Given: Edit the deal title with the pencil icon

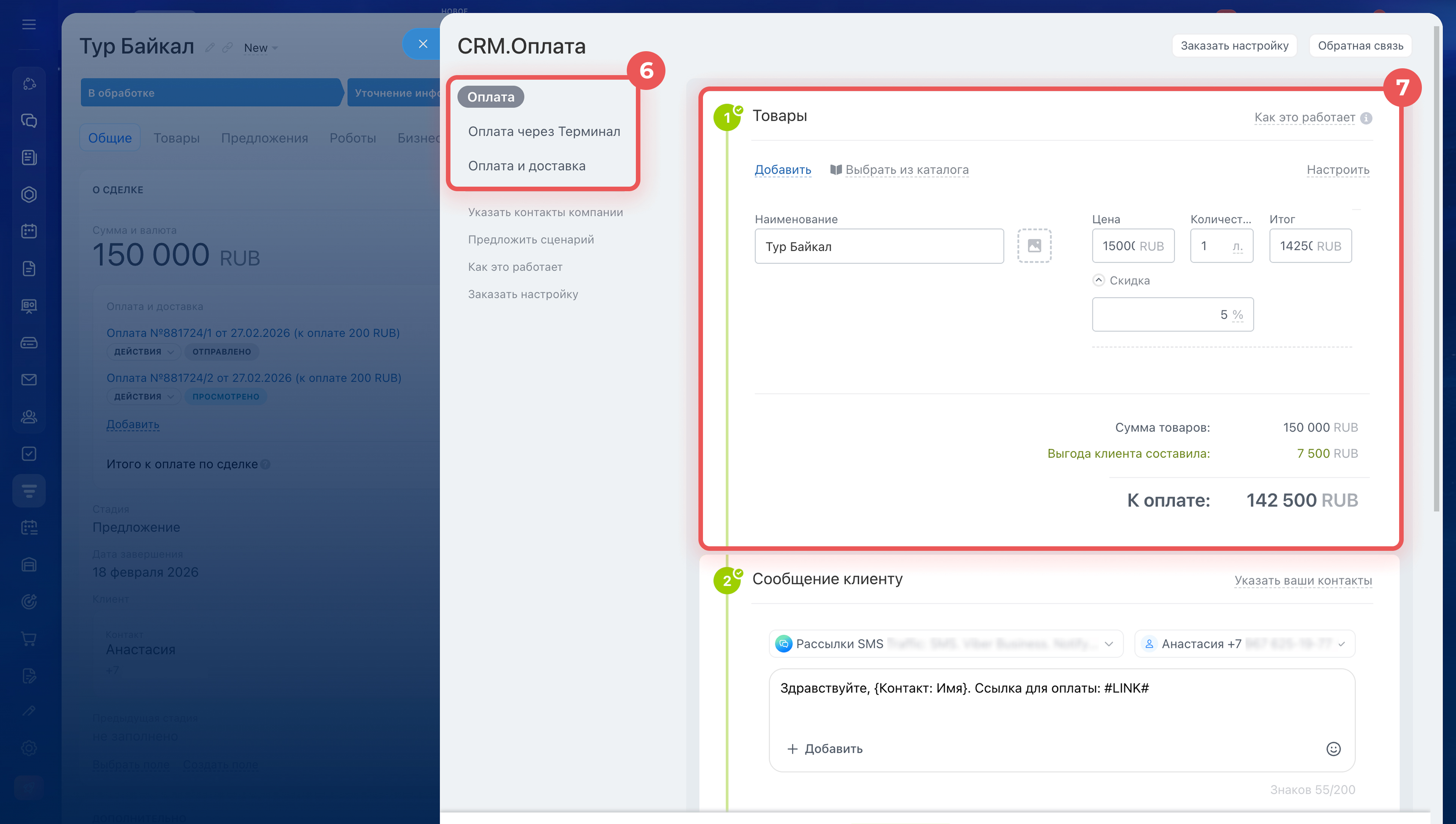Looking at the screenshot, I should pyautogui.click(x=210, y=47).
